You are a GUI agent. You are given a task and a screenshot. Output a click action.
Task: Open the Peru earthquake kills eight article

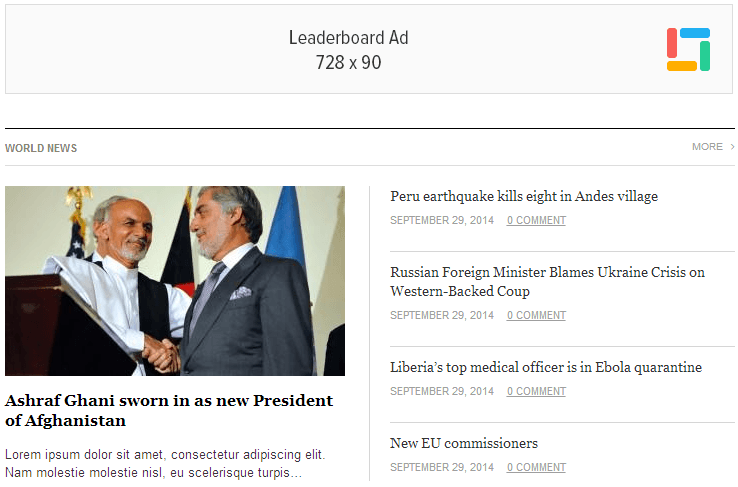pos(524,196)
